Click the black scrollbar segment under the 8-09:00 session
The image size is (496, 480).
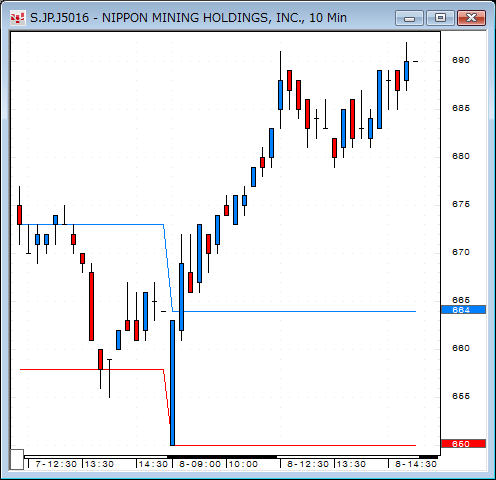[222, 457]
